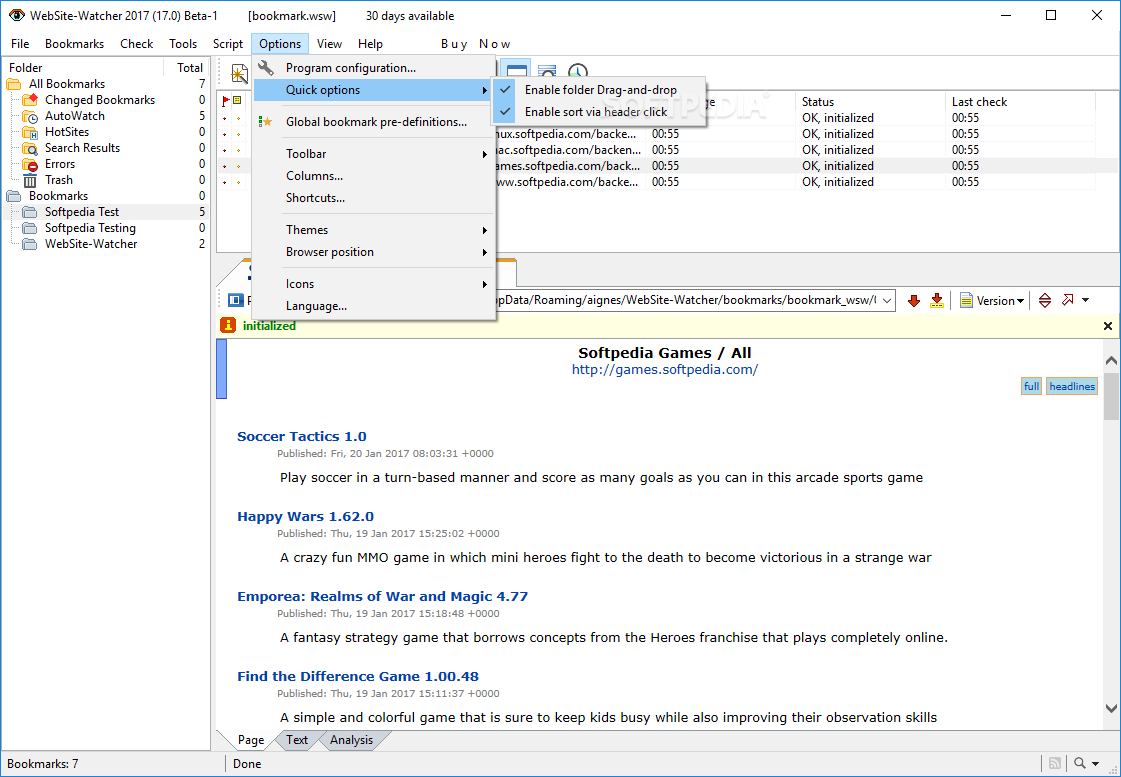Expand the Icons submenu

(x=374, y=284)
